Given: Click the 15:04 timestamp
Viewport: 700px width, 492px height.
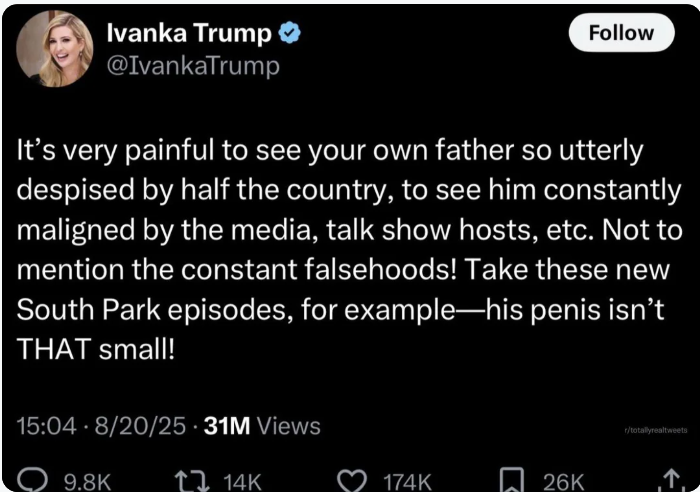Looking at the screenshot, I should [46, 425].
